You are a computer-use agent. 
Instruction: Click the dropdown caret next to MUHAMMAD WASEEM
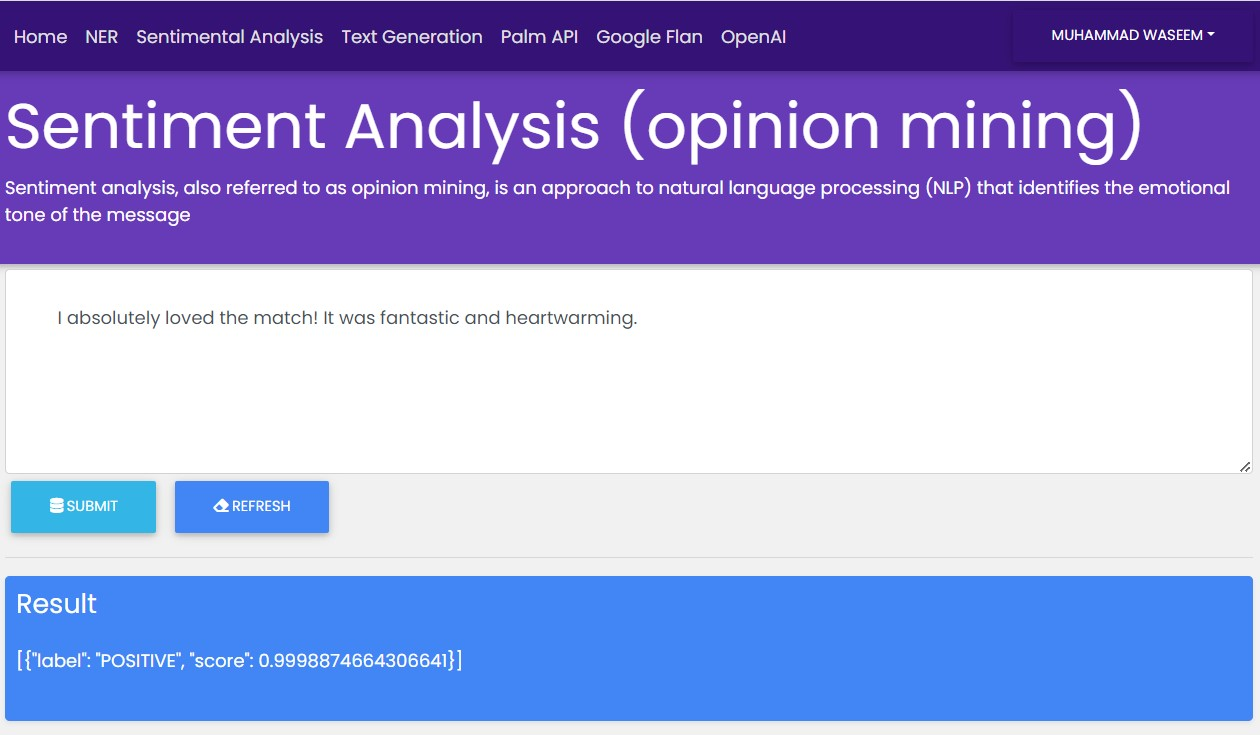(x=1208, y=35)
